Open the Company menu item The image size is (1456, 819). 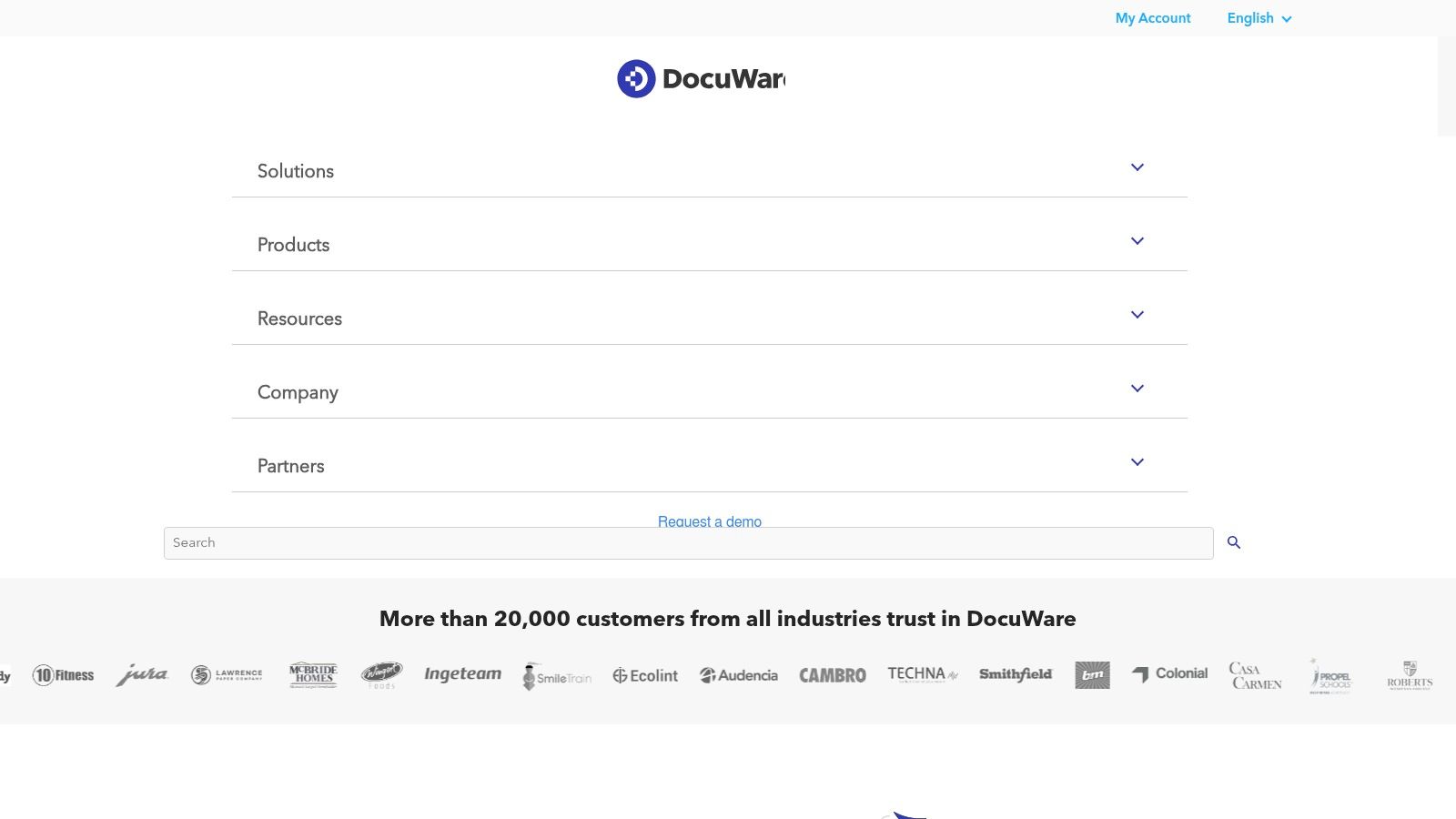298,392
